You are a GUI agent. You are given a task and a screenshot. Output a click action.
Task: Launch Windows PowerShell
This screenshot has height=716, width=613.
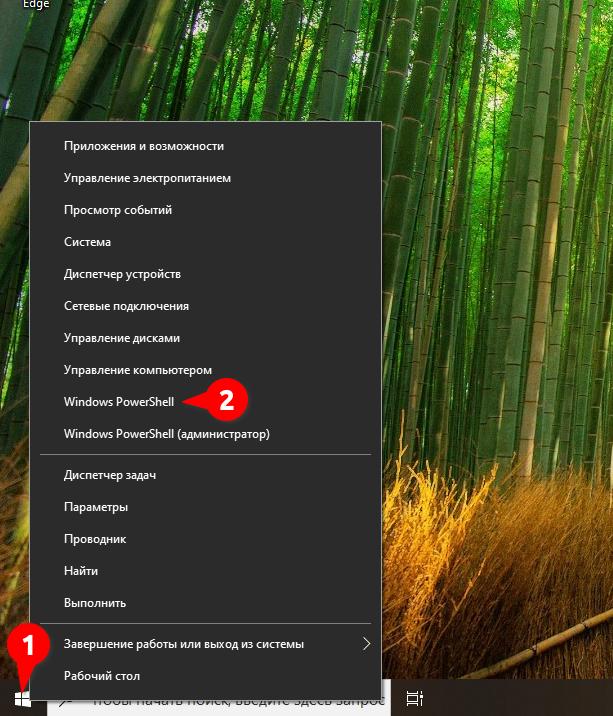pyautogui.click(x=206, y=402)
